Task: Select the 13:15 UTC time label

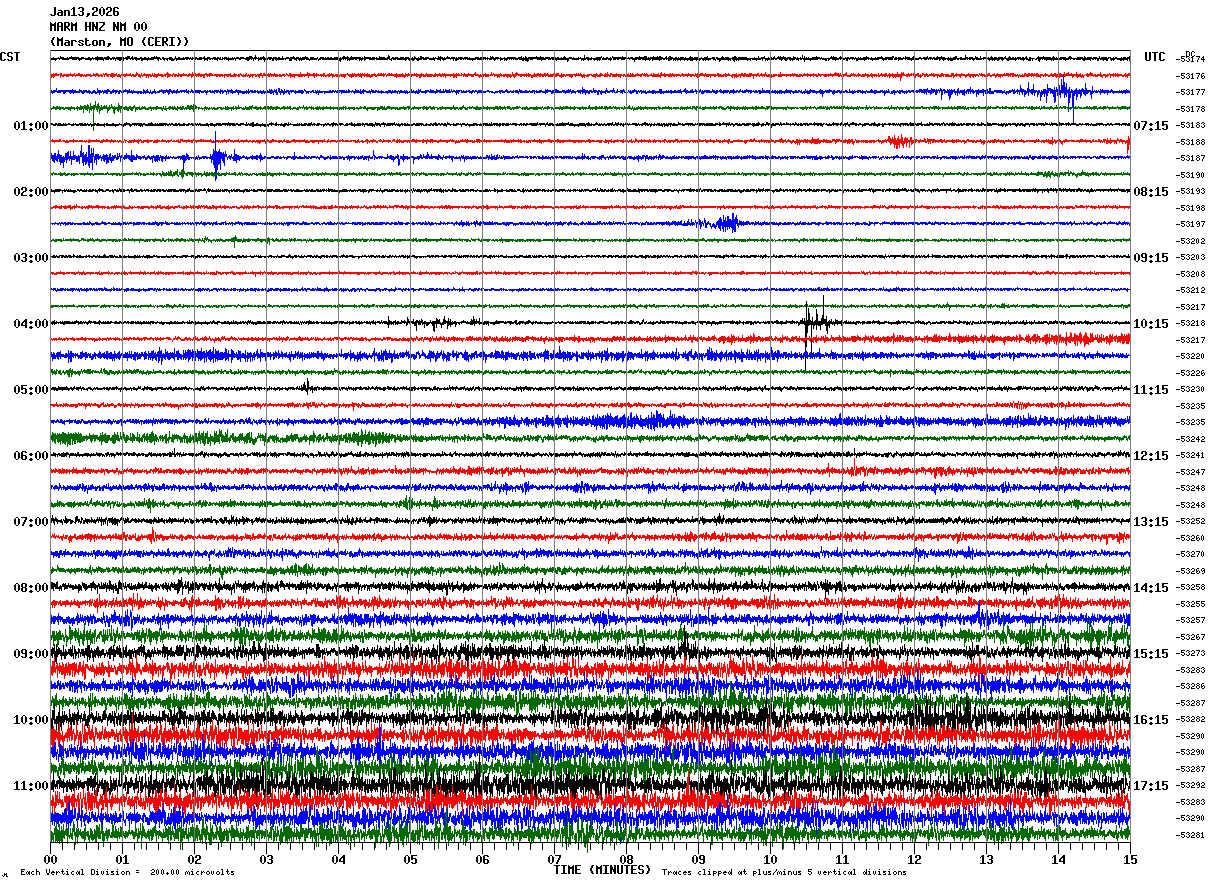Action: click(x=1151, y=522)
